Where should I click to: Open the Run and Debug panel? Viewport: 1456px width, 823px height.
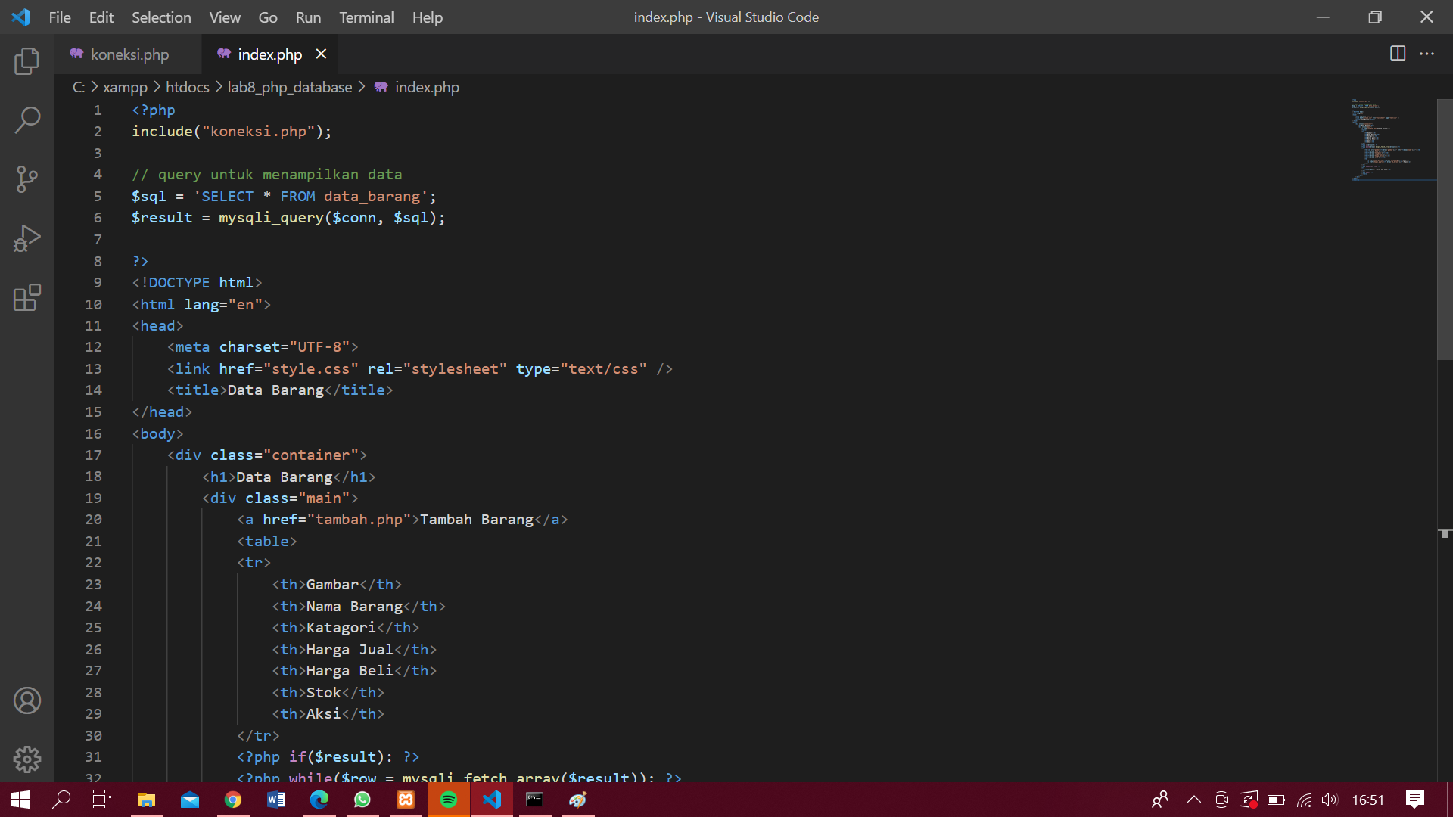point(27,238)
